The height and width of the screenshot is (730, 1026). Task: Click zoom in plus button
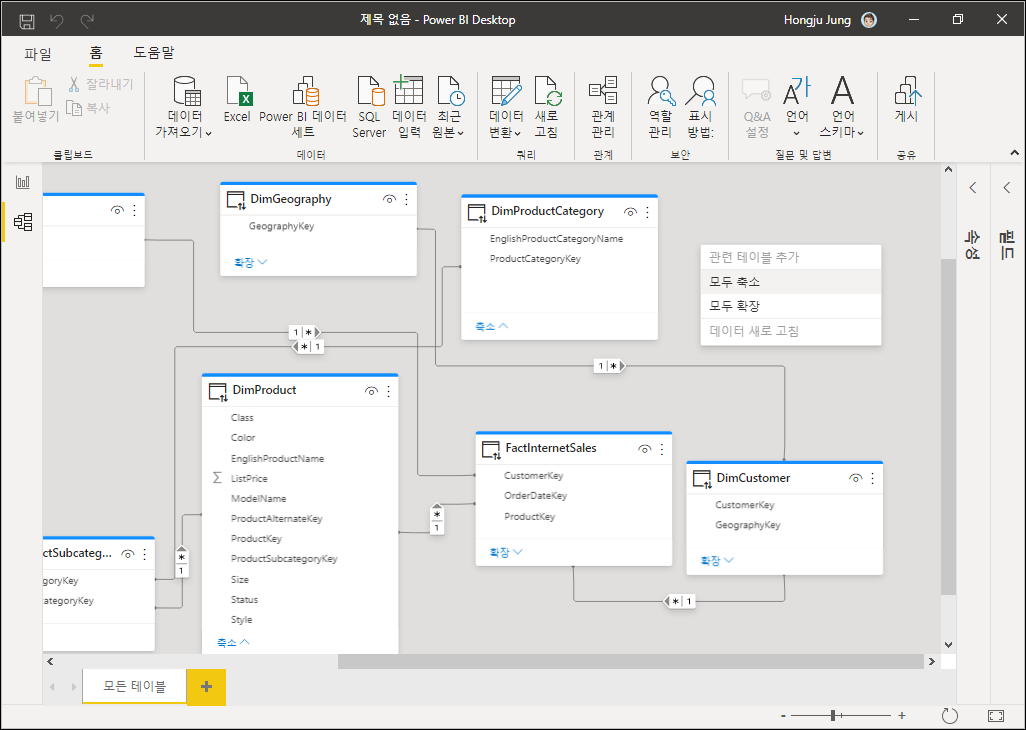902,716
